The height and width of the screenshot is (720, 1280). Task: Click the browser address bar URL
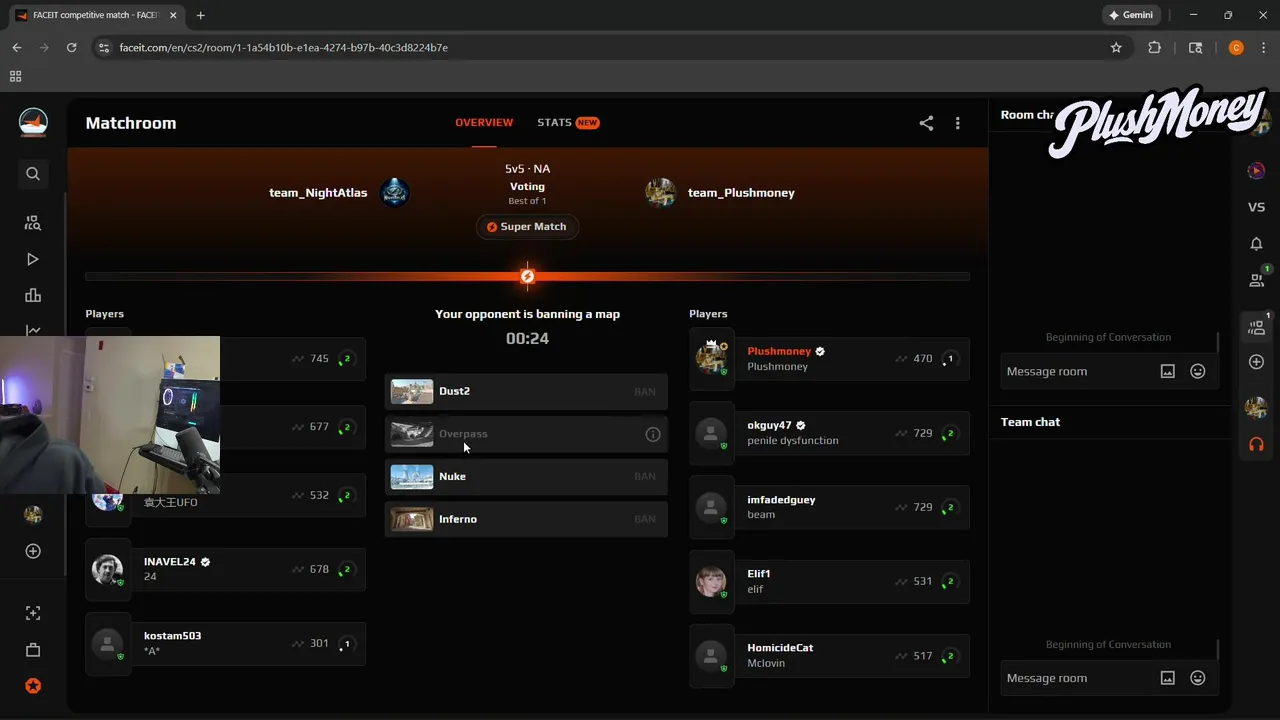pyautogui.click(x=283, y=47)
